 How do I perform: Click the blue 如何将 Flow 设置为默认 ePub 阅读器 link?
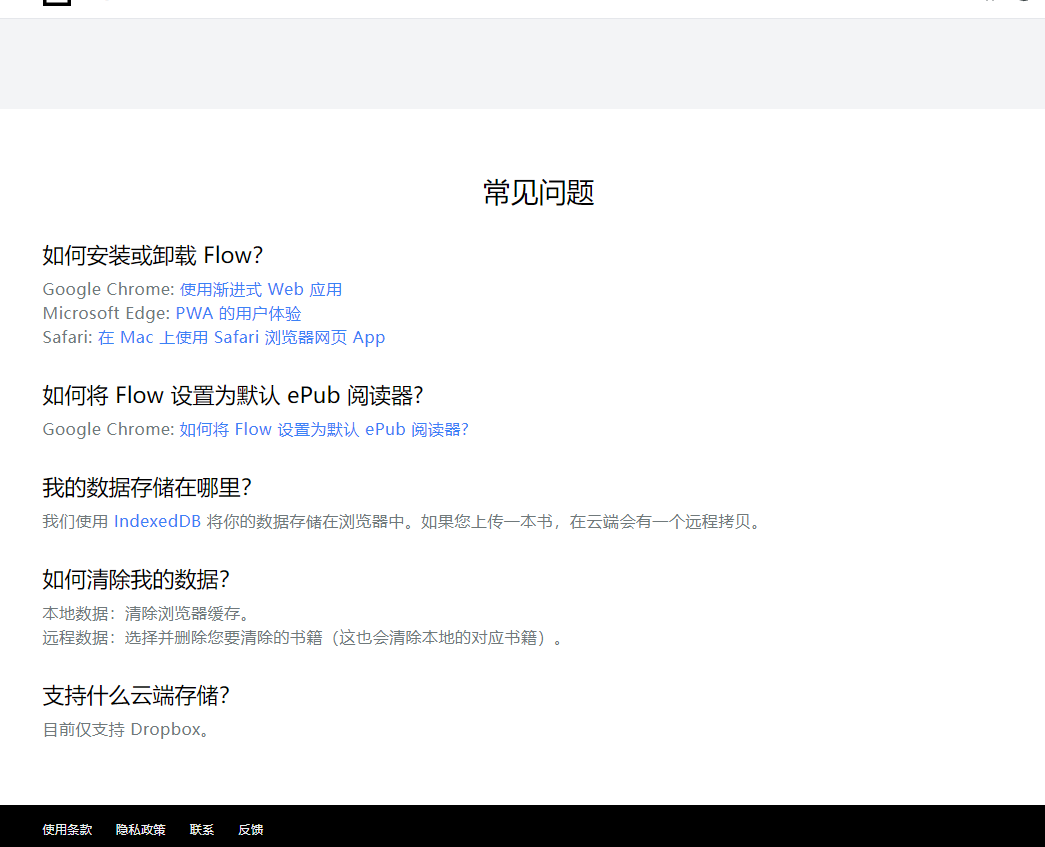click(x=323, y=429)
